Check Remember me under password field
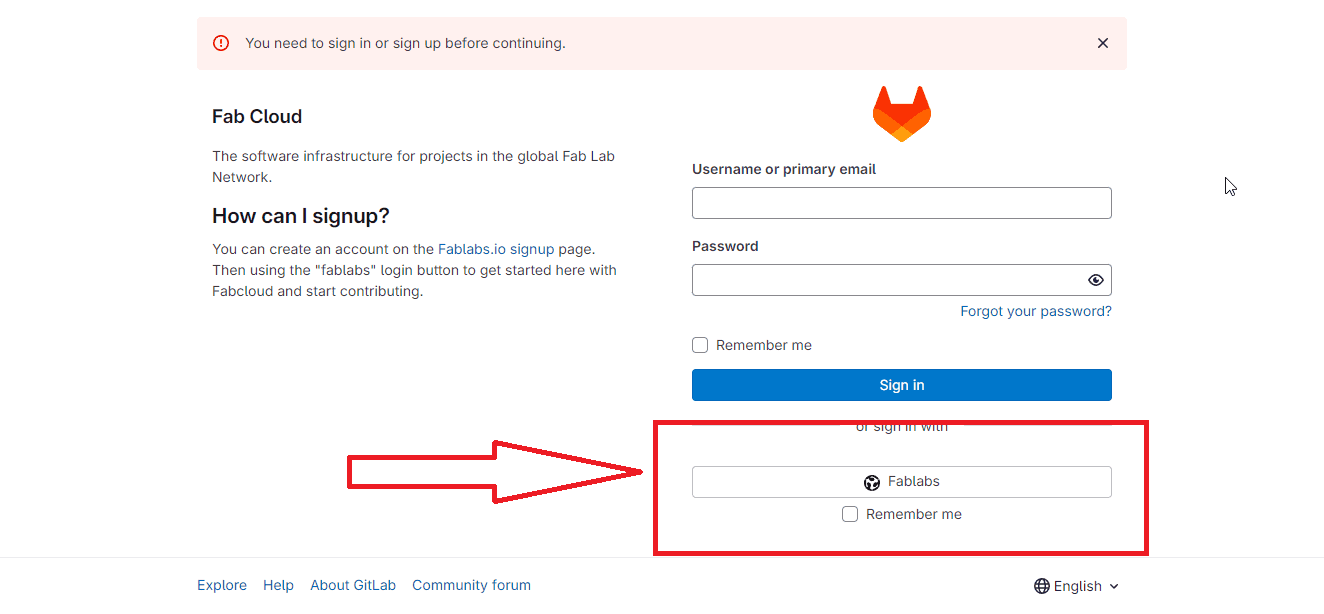This screenshot has height=614, width=1324. click(x=700, y=345)
